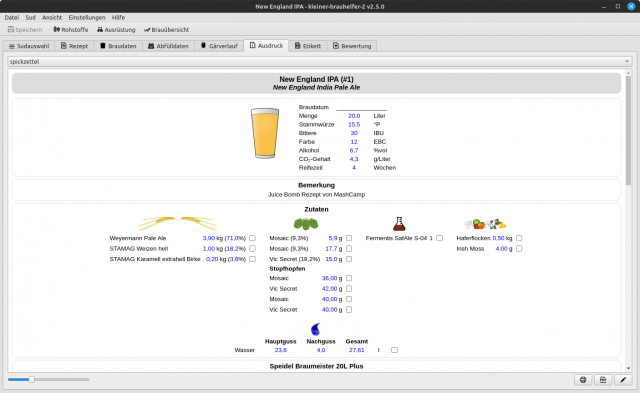Check the Irish Moss checkbox
The height and width of the screenshot is (393, 640).
pos(519,249)
